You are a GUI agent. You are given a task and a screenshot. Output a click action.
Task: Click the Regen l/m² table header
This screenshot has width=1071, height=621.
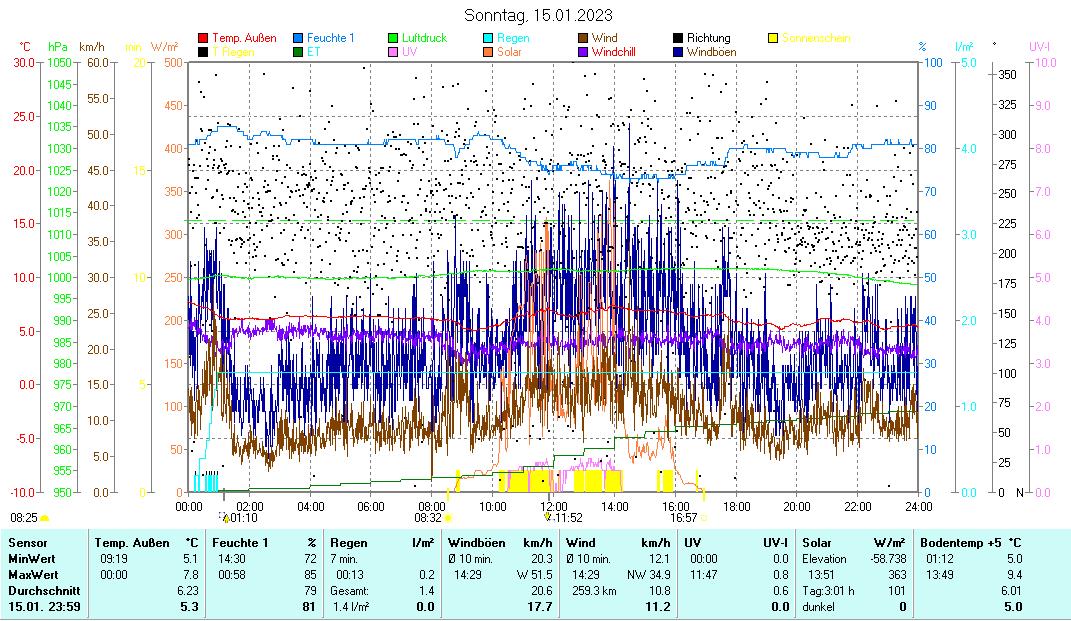click(381, 541)
